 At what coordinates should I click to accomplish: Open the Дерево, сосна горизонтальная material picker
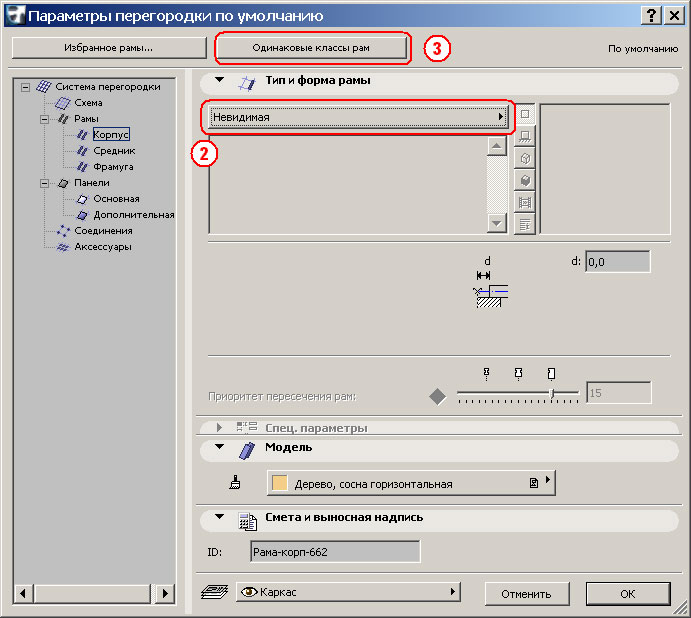(410, 484)
